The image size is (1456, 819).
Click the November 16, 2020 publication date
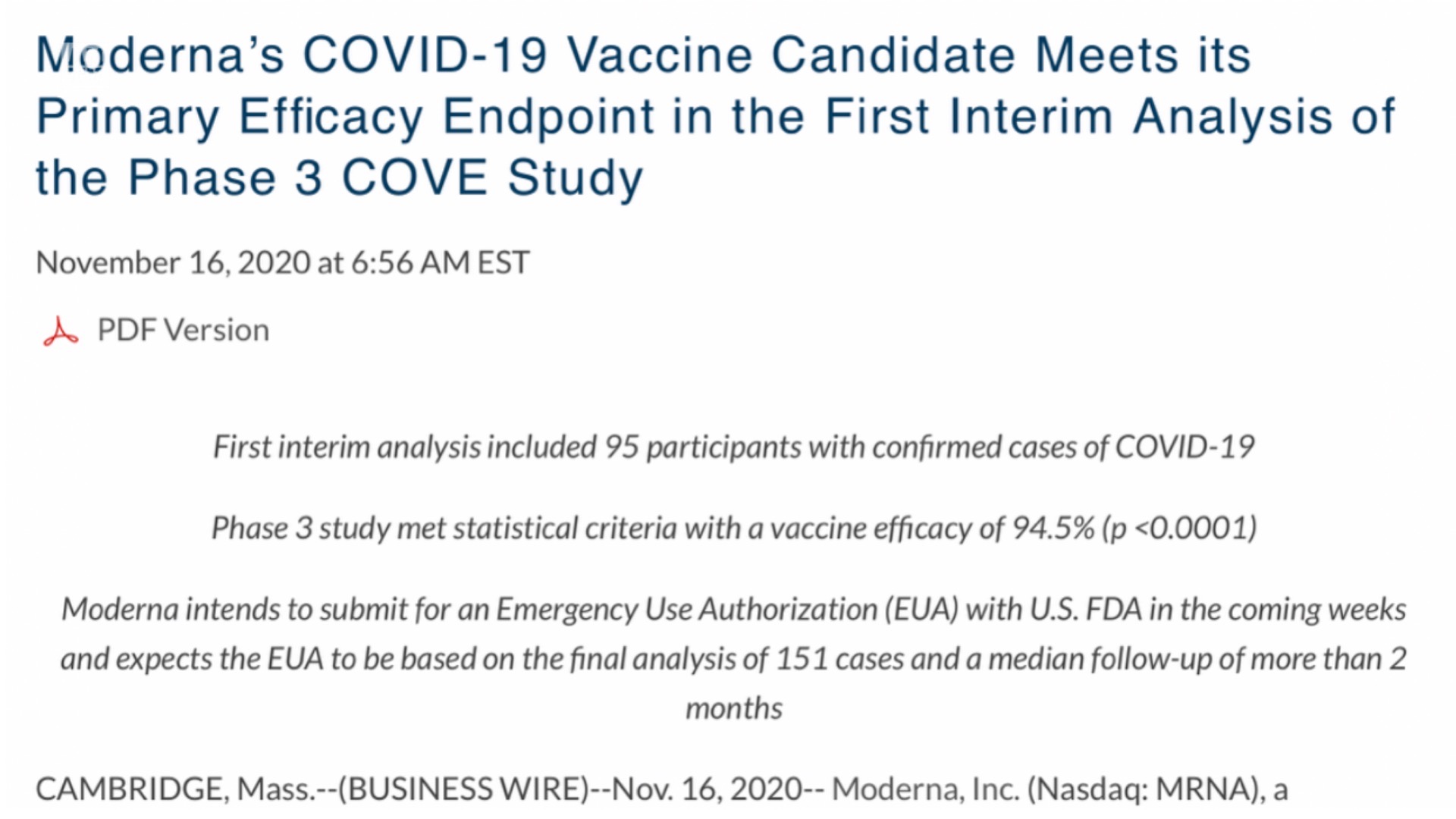tap(173, 263)
